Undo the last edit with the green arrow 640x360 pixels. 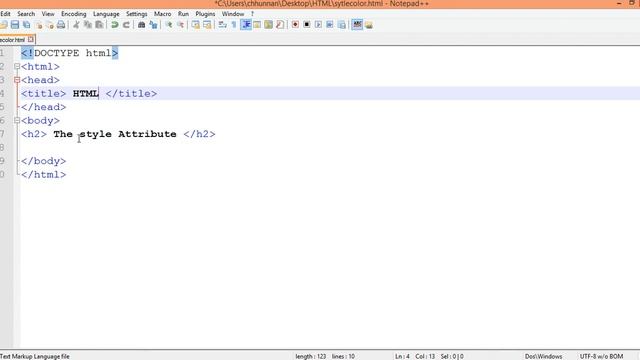[x=115, y=25]
